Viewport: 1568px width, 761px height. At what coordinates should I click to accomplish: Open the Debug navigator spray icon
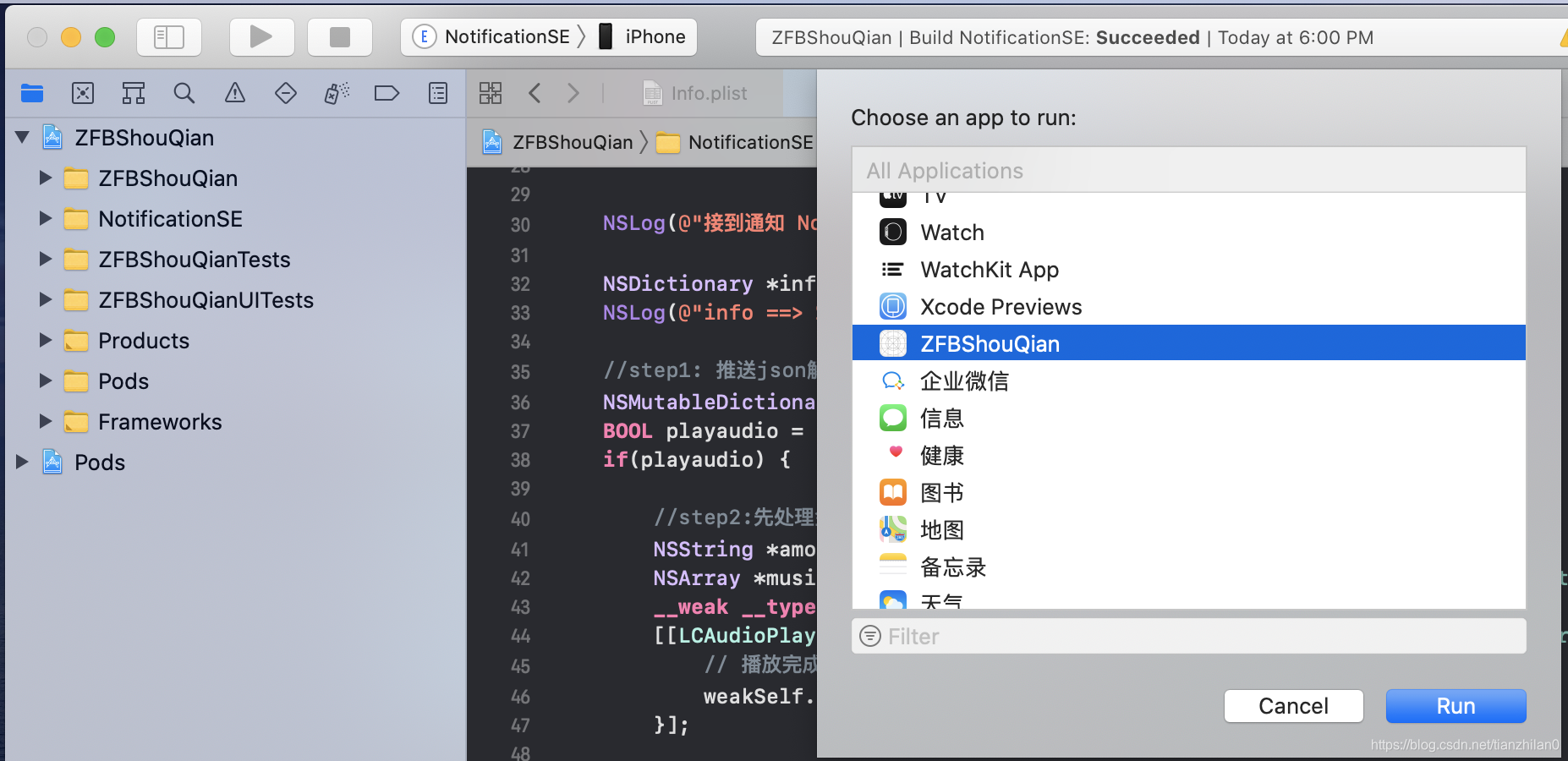pyautogui.click(x=337, y=93)
